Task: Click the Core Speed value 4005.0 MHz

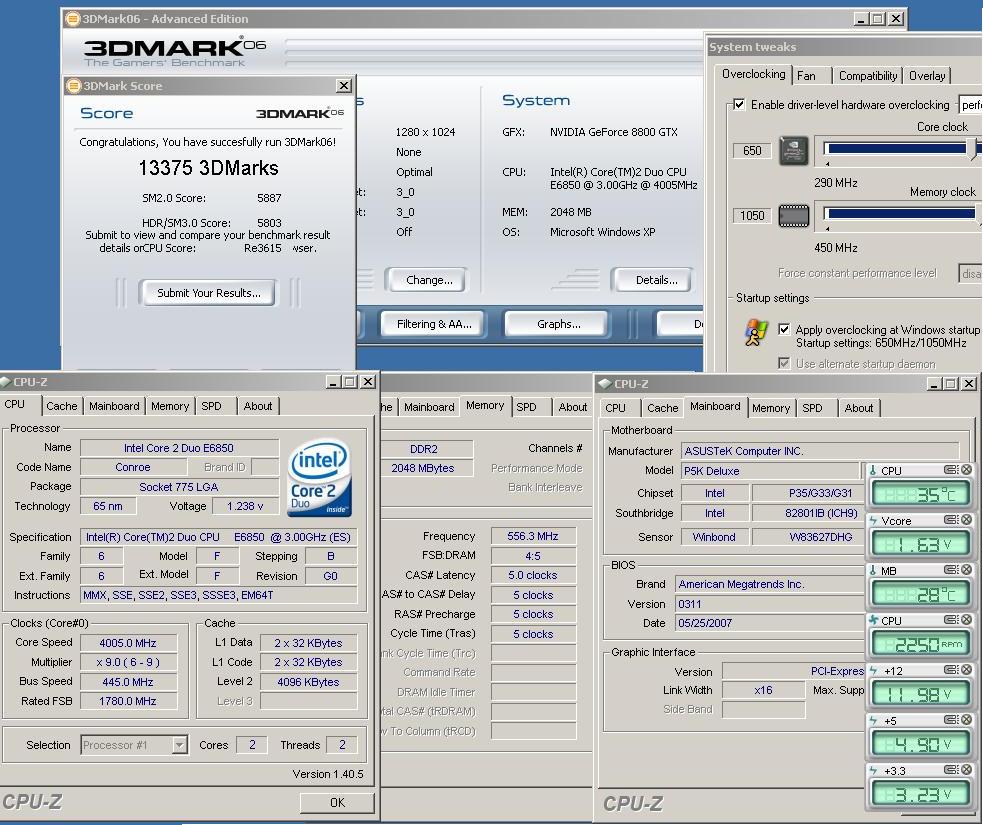Action: [128, 643]
